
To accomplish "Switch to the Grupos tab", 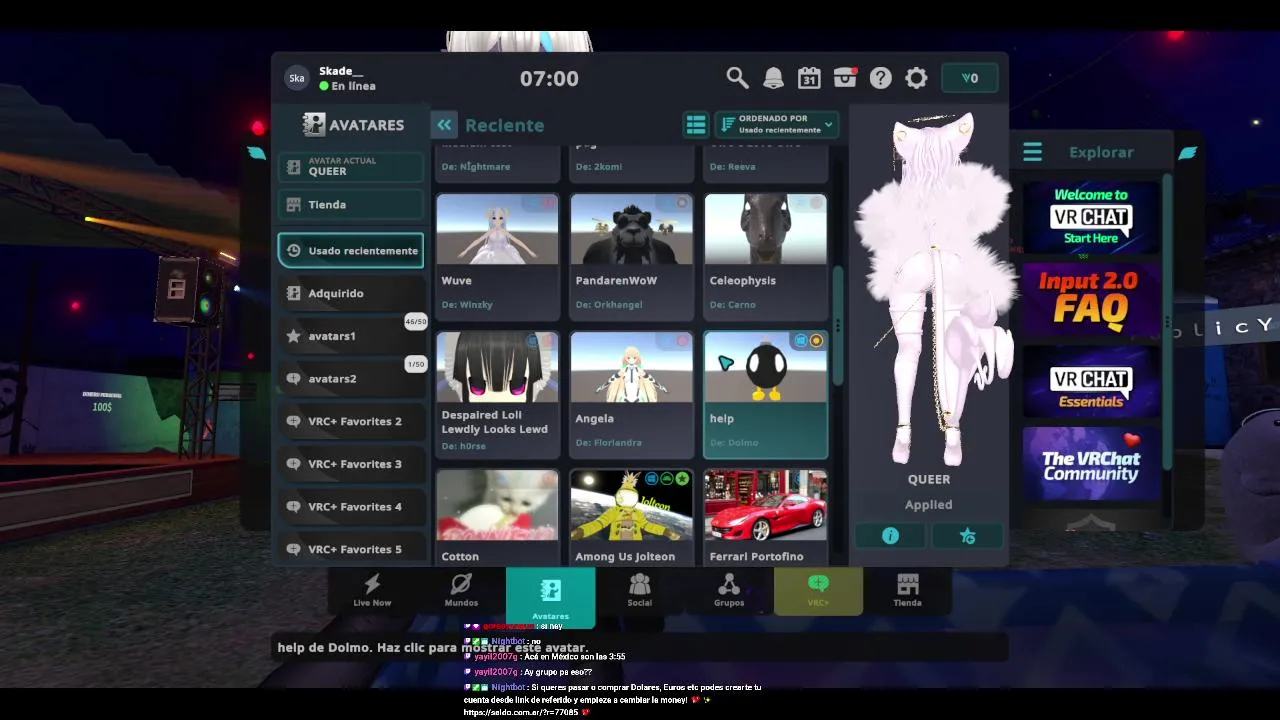I will [x=728, y=590].
